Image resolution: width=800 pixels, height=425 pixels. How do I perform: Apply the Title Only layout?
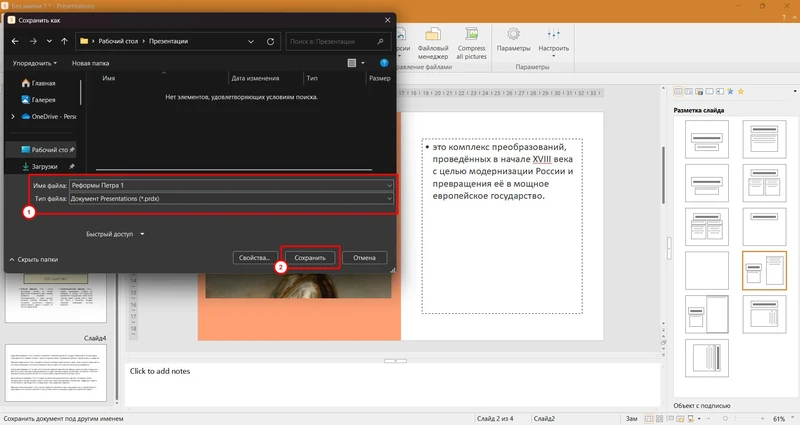point(764,227)
